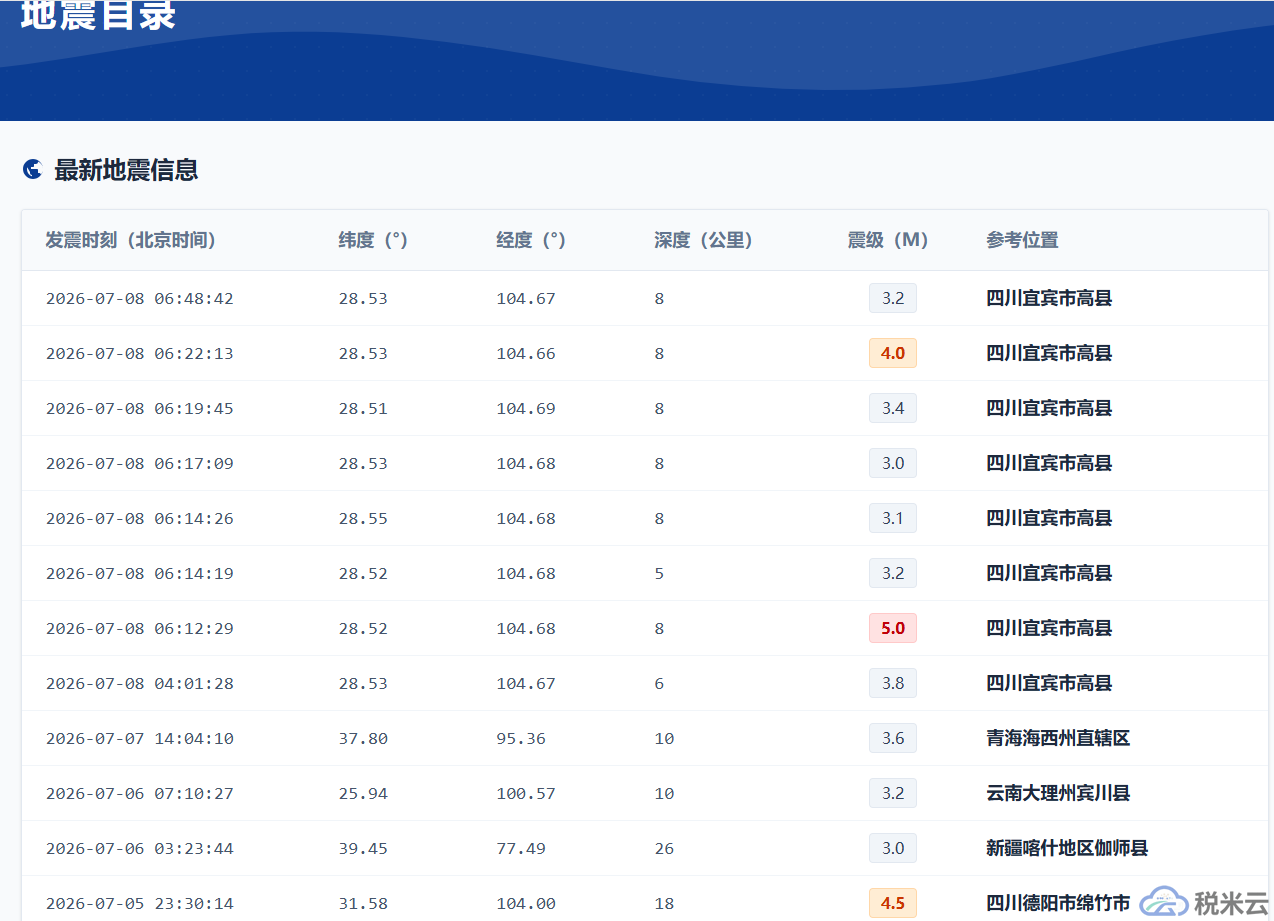Select the time 2026-07-06 03:23:44
The width and height of the screenshot is (1274, 921).
coord(140,849)
